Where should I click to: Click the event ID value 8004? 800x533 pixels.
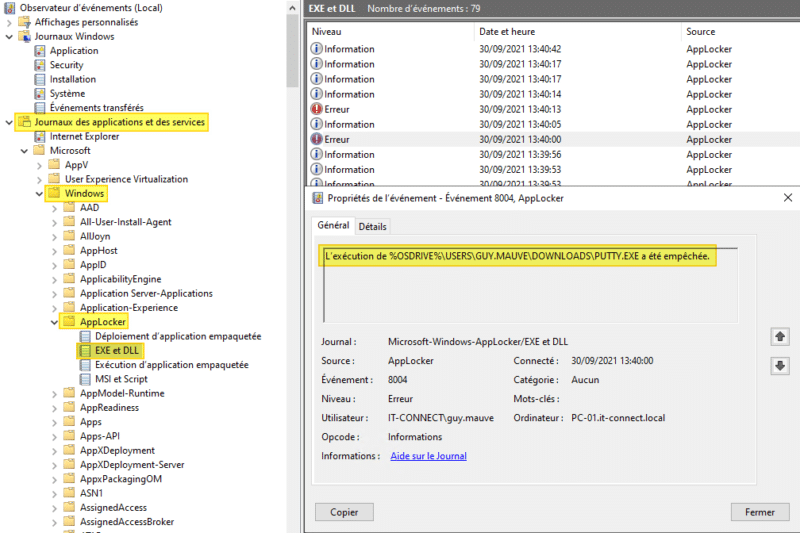click(397, 379)
